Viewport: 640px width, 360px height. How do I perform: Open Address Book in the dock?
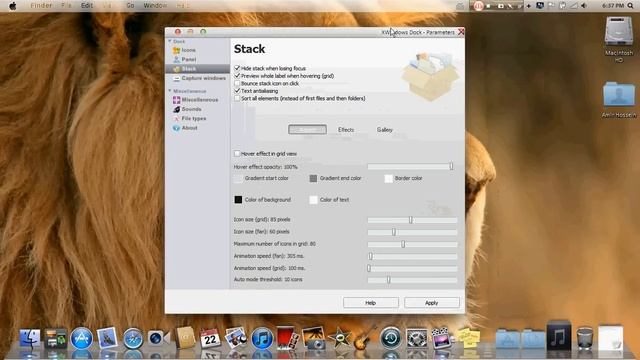(185, 338)
